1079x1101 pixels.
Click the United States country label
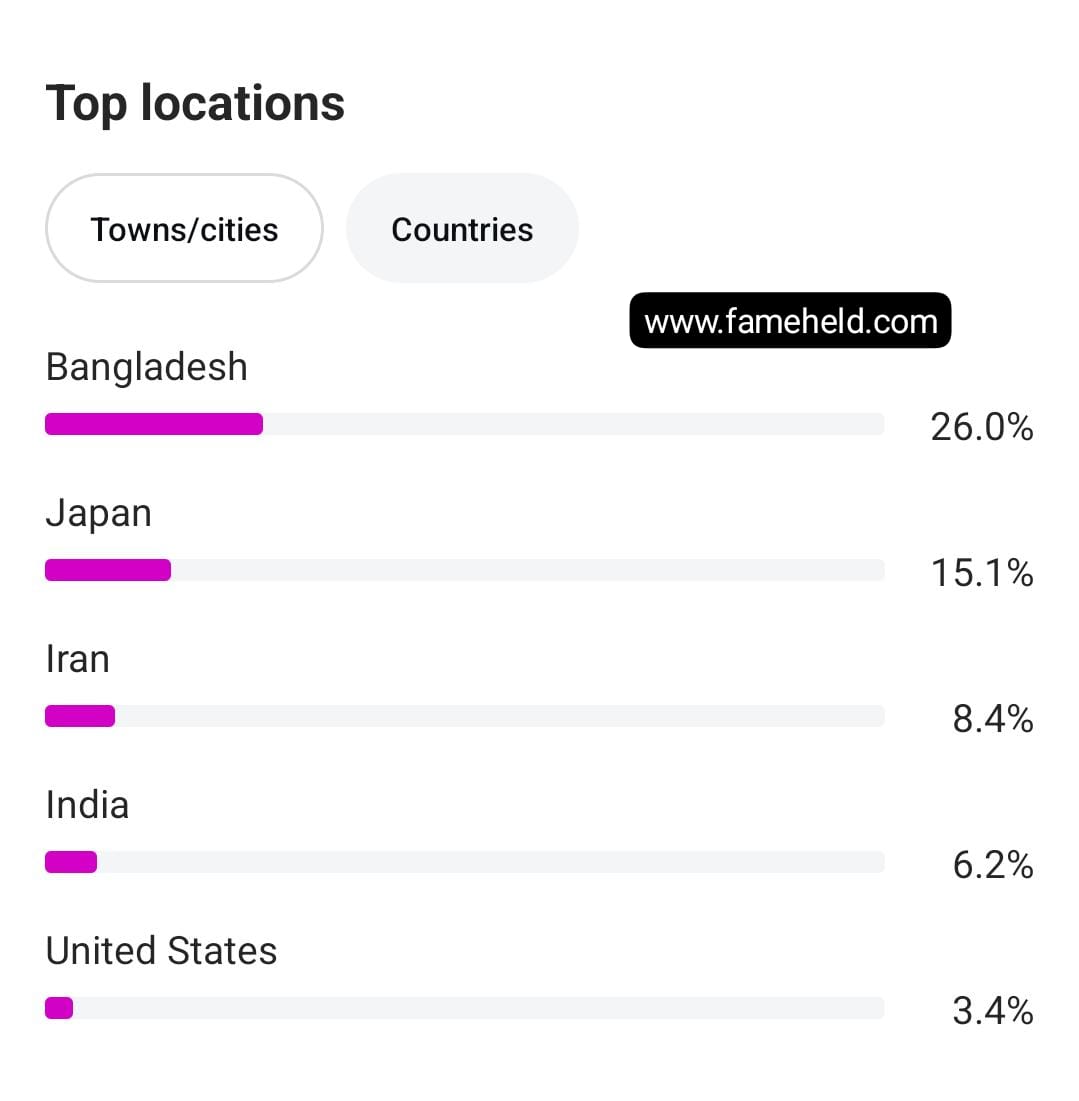click(x=161, y=951)
